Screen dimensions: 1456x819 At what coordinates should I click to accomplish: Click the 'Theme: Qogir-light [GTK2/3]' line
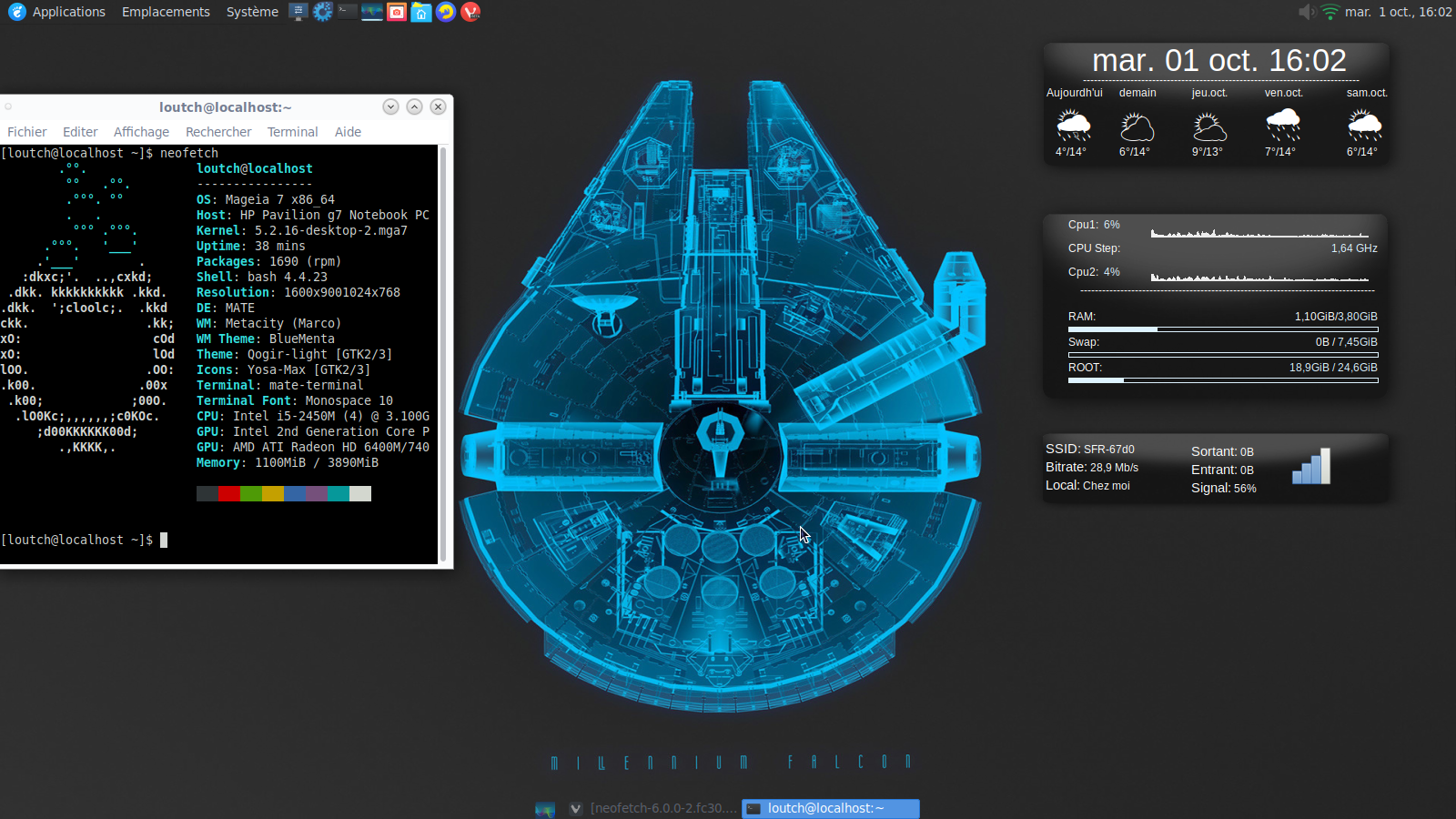pos(295,354)
